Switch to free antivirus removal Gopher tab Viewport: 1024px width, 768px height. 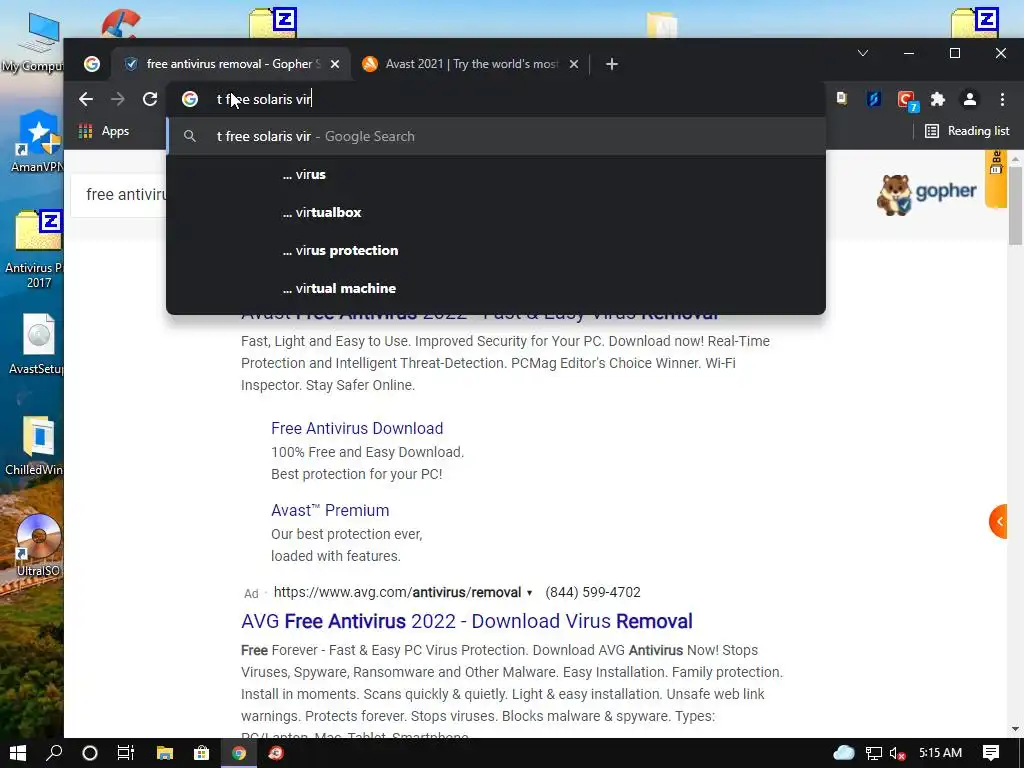coord(232,64)
